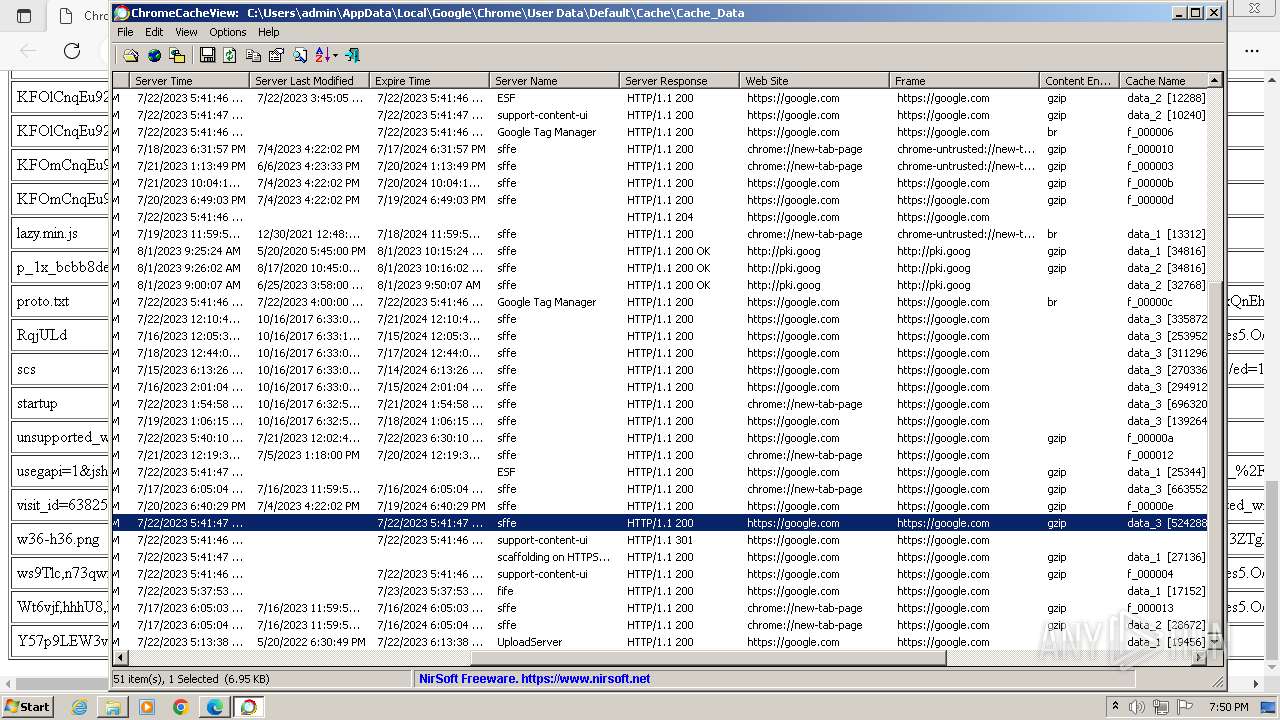1280x720 pixels.
Task: Open NirSoft Freeware link in status bar
Action: 535,679
